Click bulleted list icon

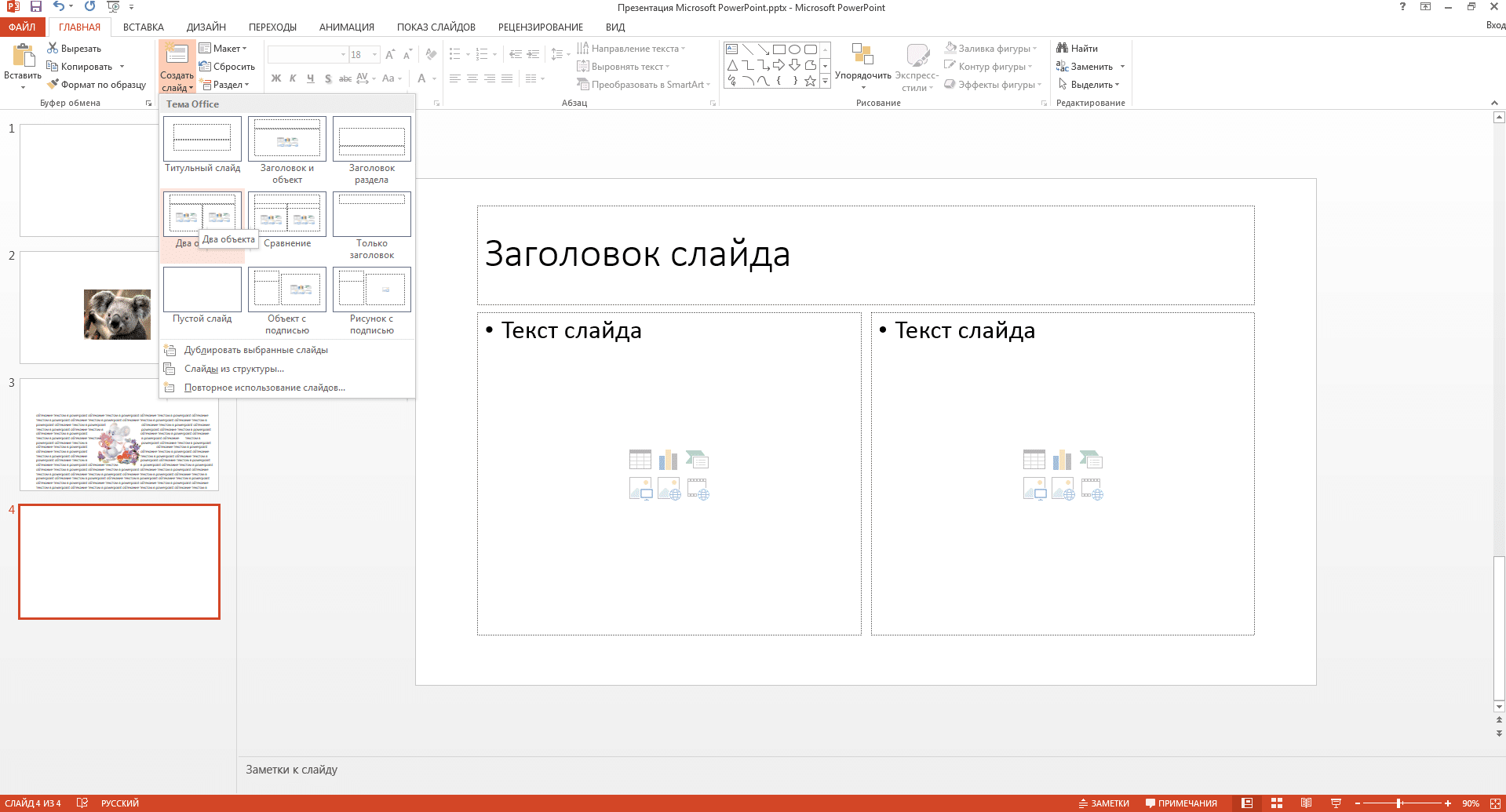coord(454,55)
